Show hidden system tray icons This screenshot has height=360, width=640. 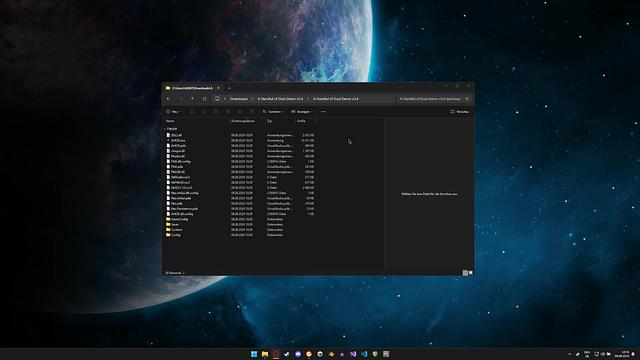[569, 354]
